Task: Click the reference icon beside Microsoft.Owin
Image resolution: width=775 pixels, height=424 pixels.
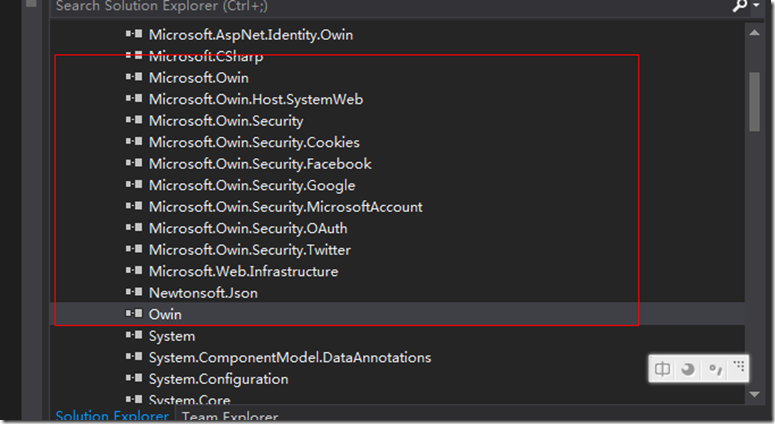Action: coord(134,77)
